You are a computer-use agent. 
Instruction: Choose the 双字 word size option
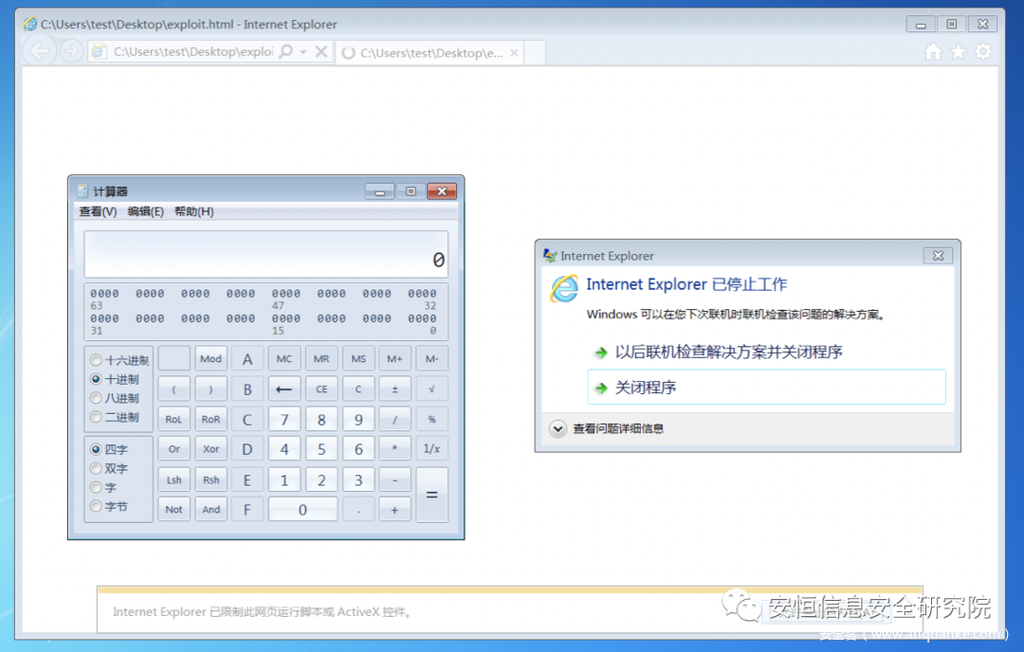click(96, 468)
